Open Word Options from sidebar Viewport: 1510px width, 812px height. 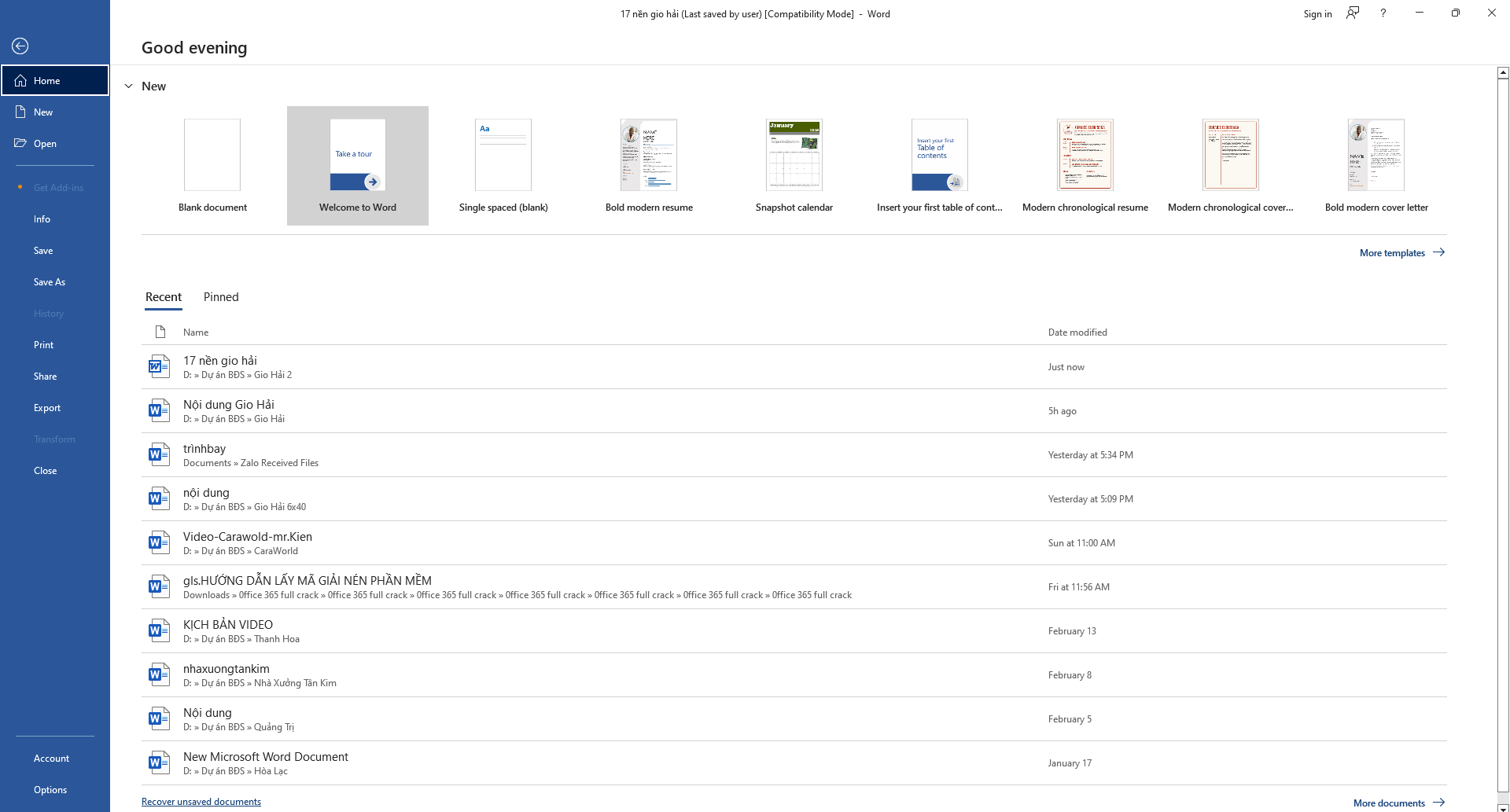[50, 789]
